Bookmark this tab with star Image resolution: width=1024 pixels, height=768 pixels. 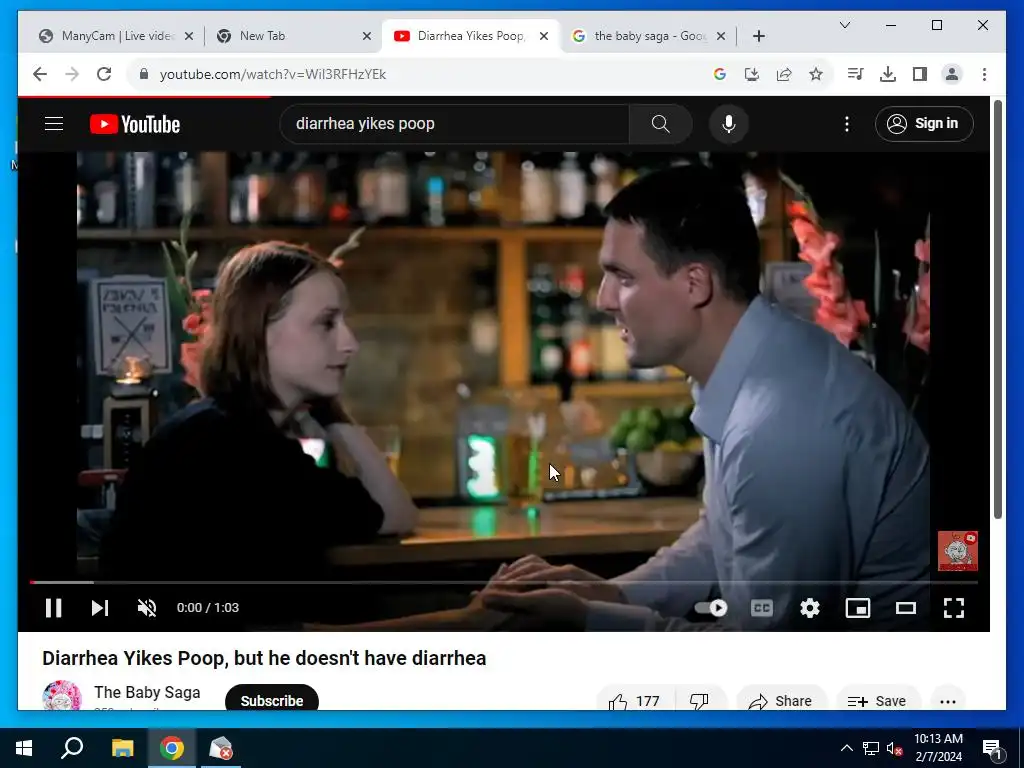click(816, 74)
